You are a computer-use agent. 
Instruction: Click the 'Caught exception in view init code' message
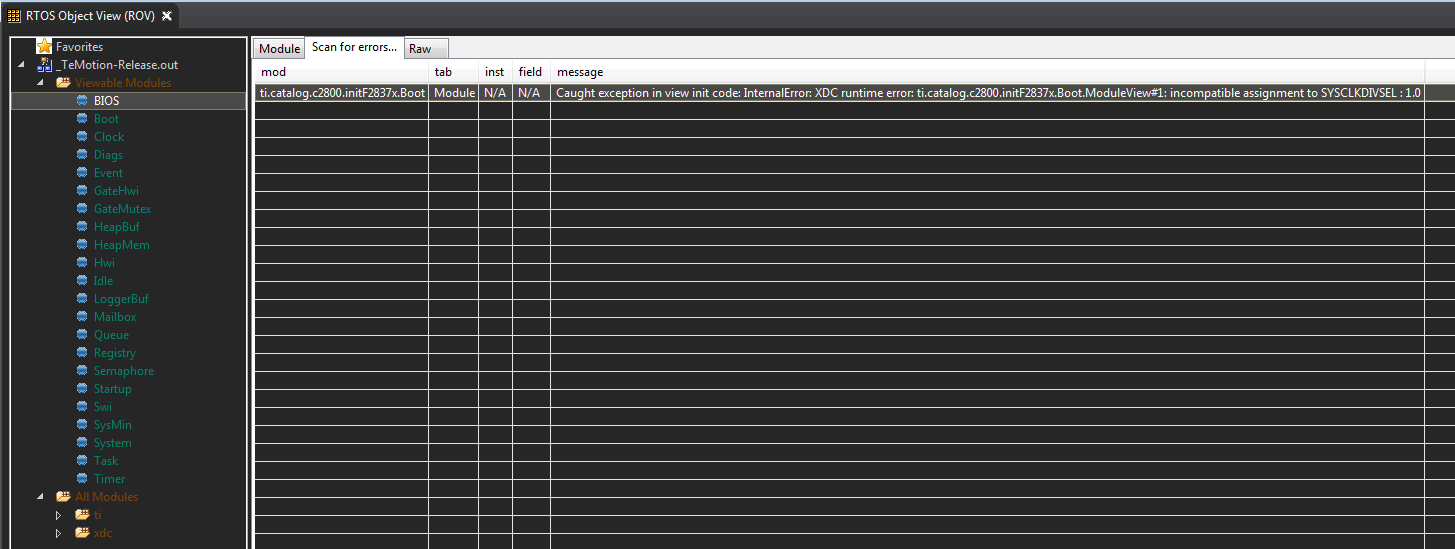pos(988,93)
